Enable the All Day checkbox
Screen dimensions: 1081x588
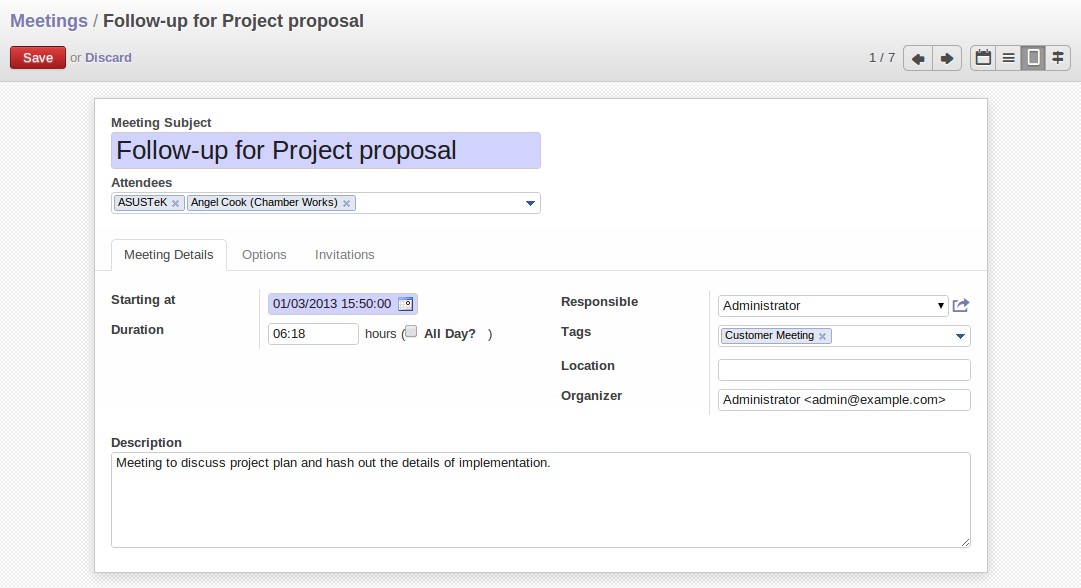click(411, 332)
